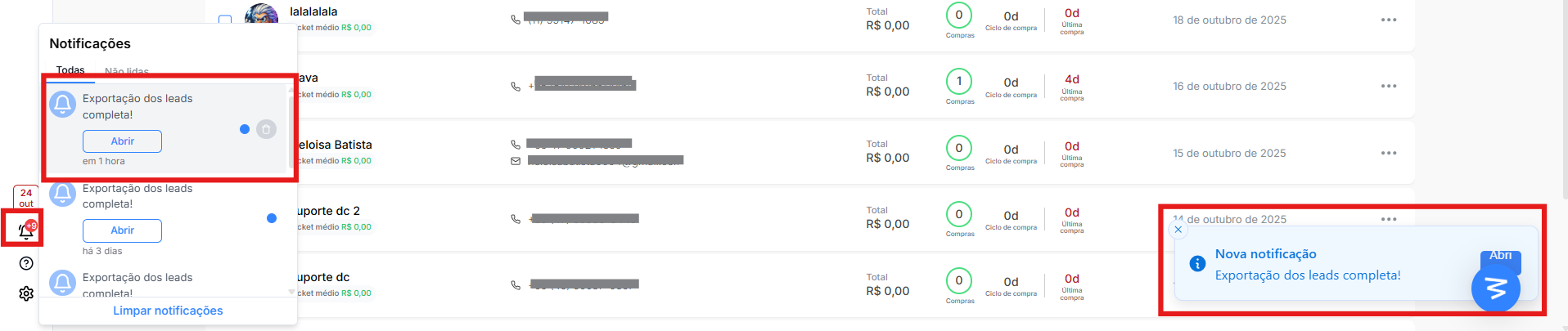Switch to the Todas notifications tab
This screenshot has height=331, width=1568.
pyautogui.click(x=70, y=71)
